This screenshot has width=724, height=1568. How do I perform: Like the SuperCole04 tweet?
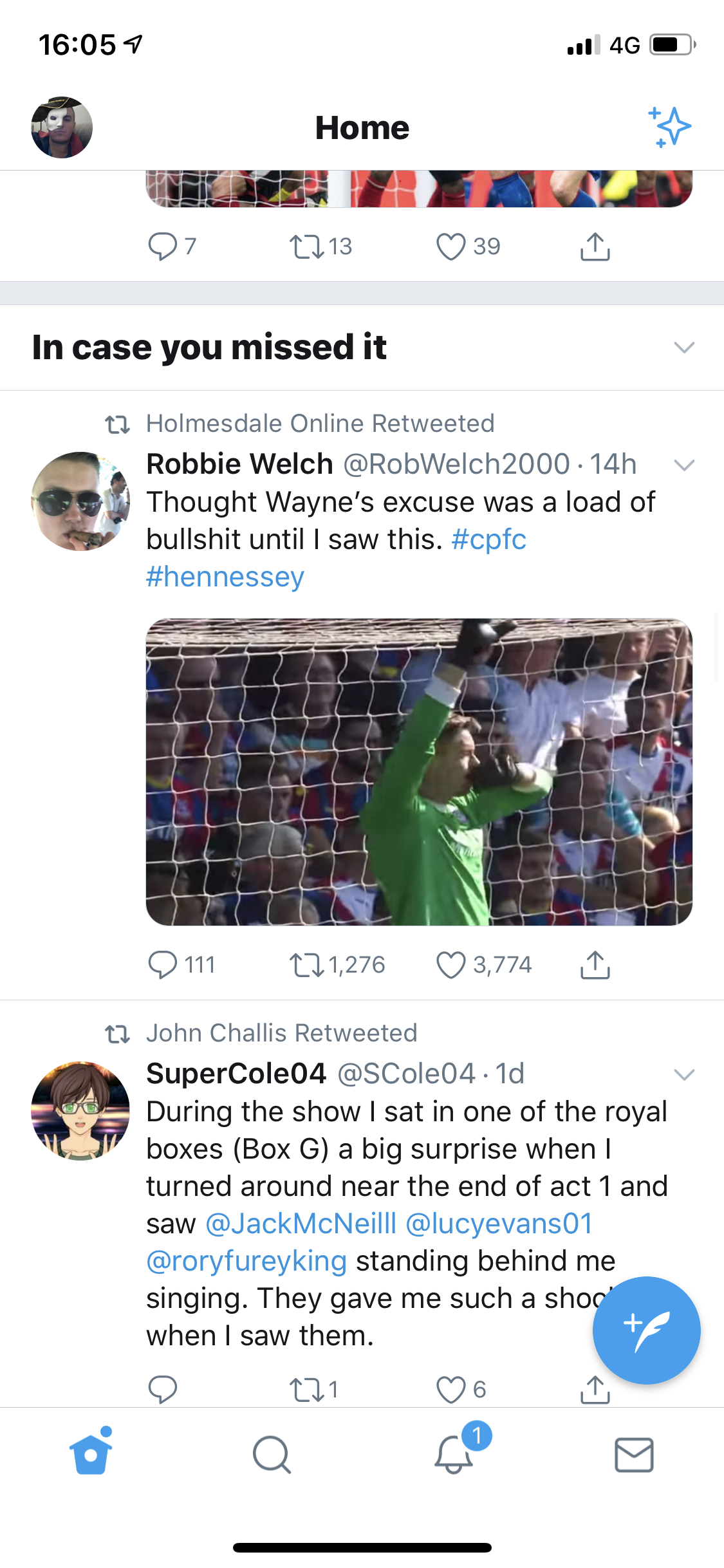(x=450, y=1389)
